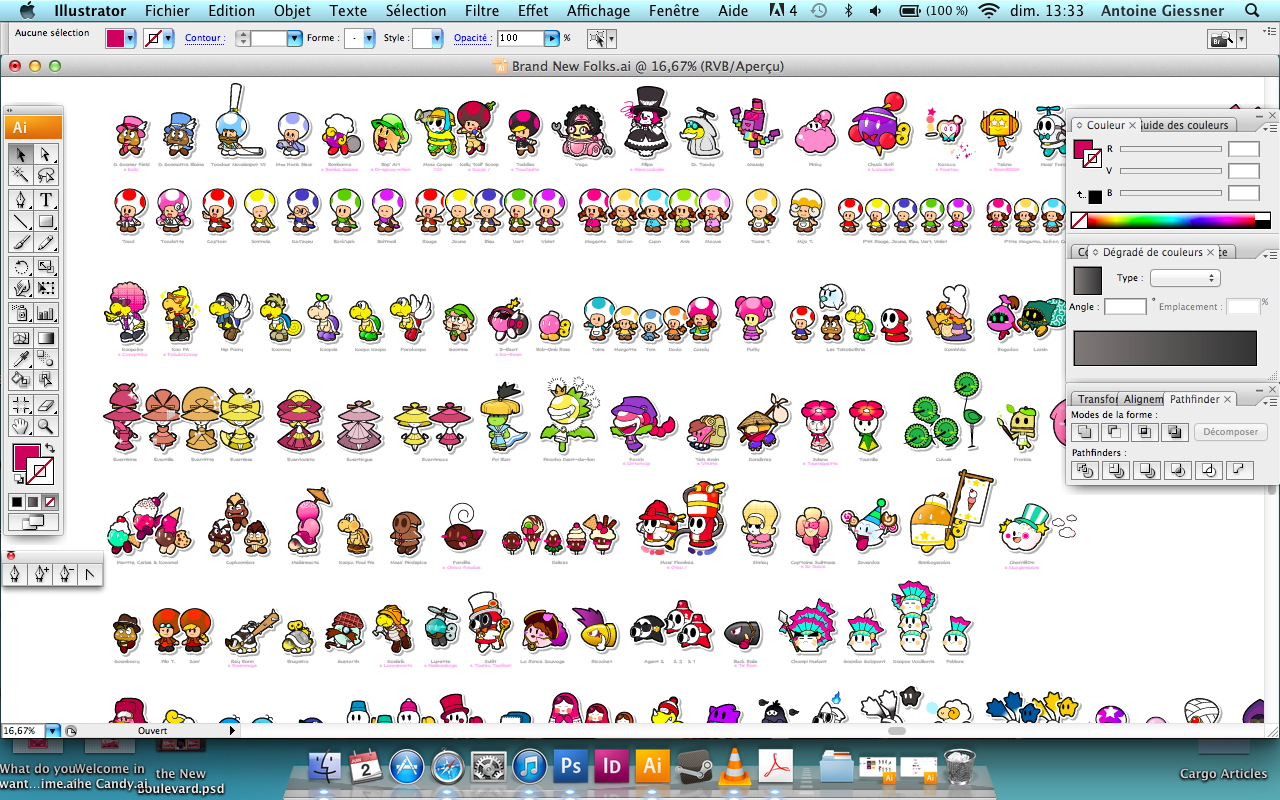Swap fill and stroke arrows in toolbox
This screenshot has height=800, width=1280.
[x=48, y=448]
